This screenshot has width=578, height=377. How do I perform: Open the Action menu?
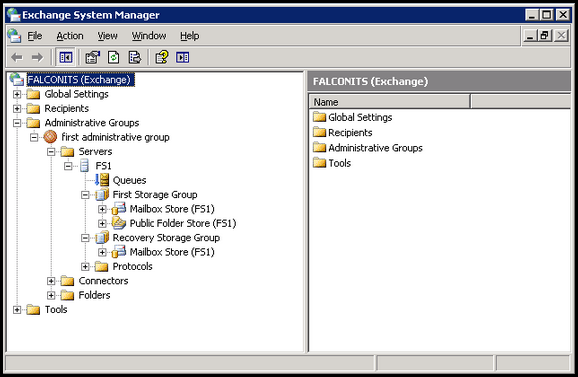click(x=70, y=36)
